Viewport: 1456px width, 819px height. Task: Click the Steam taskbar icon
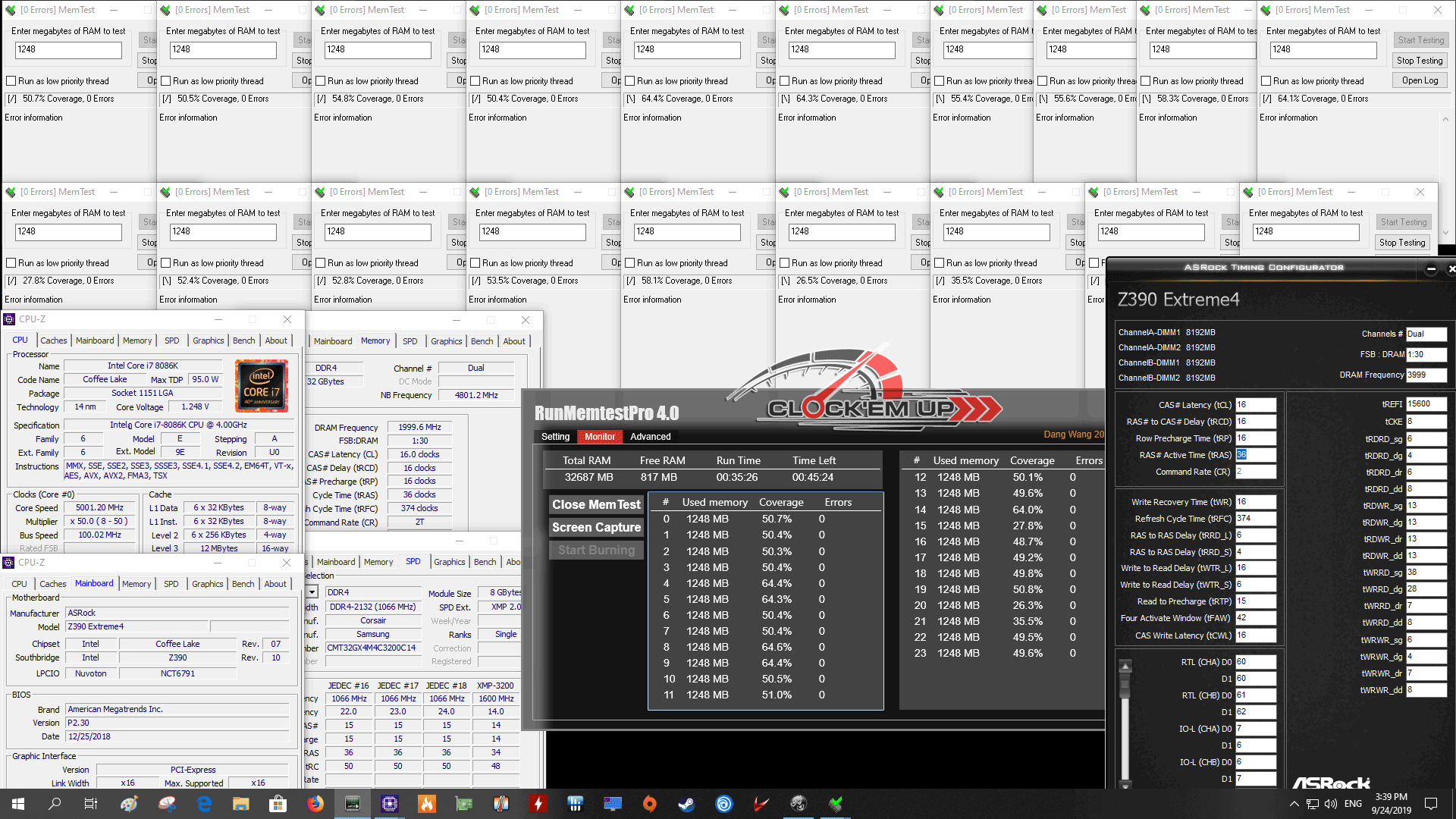point(686,804)
